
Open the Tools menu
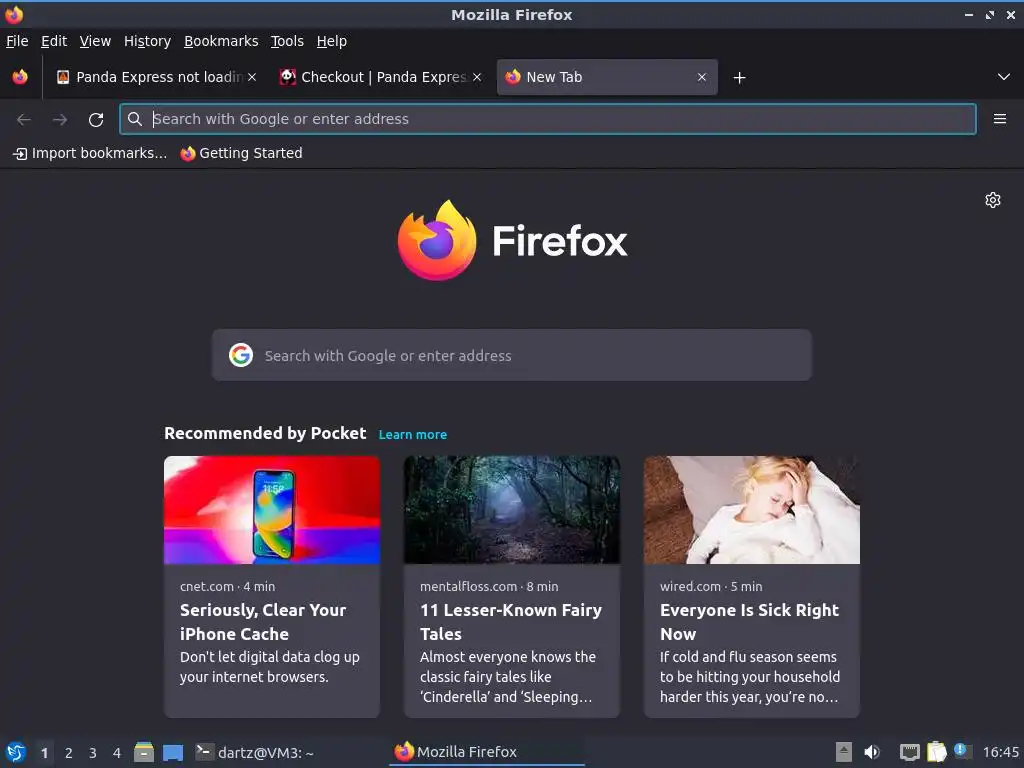[x=287, y=41]
